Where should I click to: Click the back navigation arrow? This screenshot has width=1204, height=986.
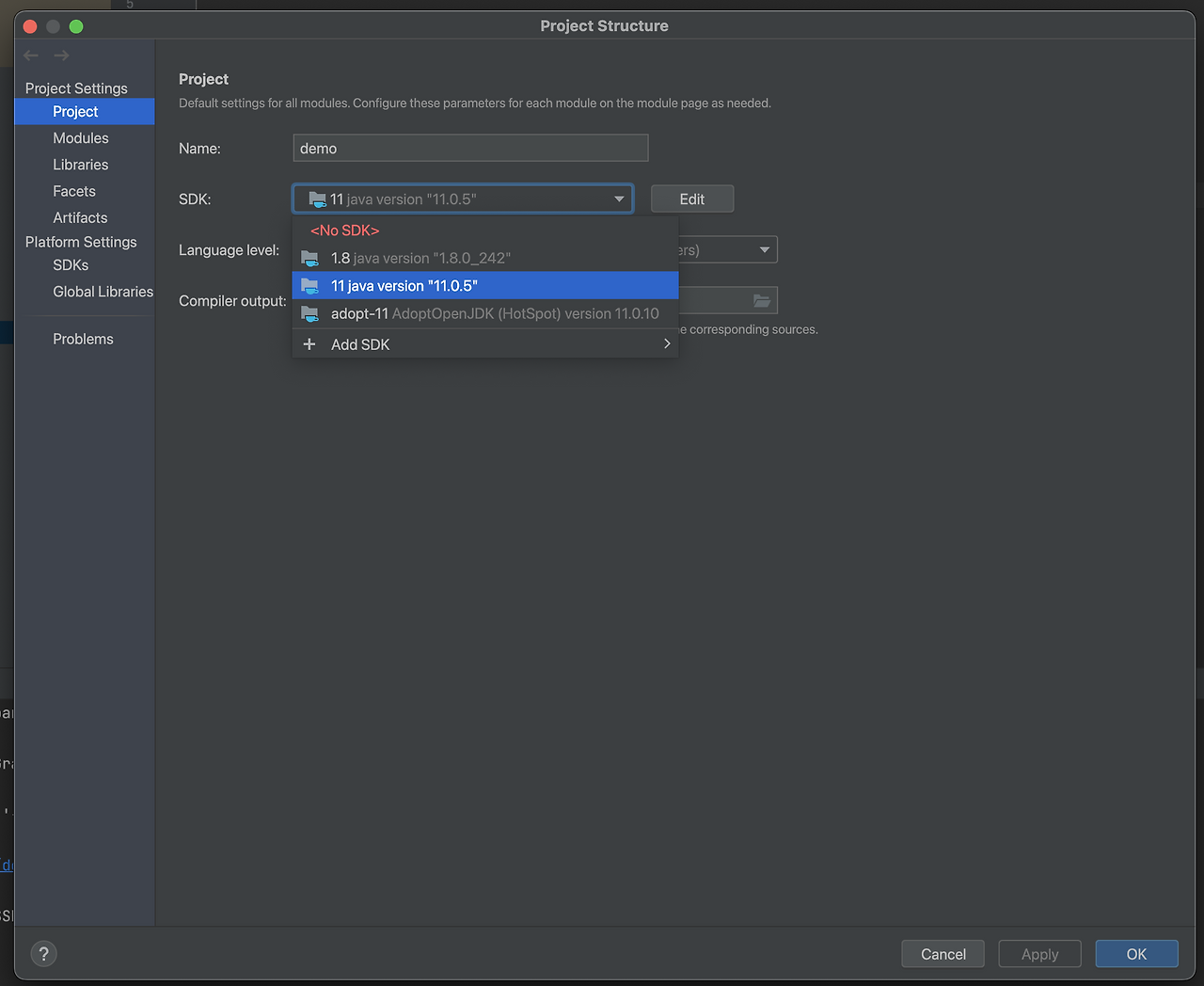pyautogui.click(x=31, y=56)
